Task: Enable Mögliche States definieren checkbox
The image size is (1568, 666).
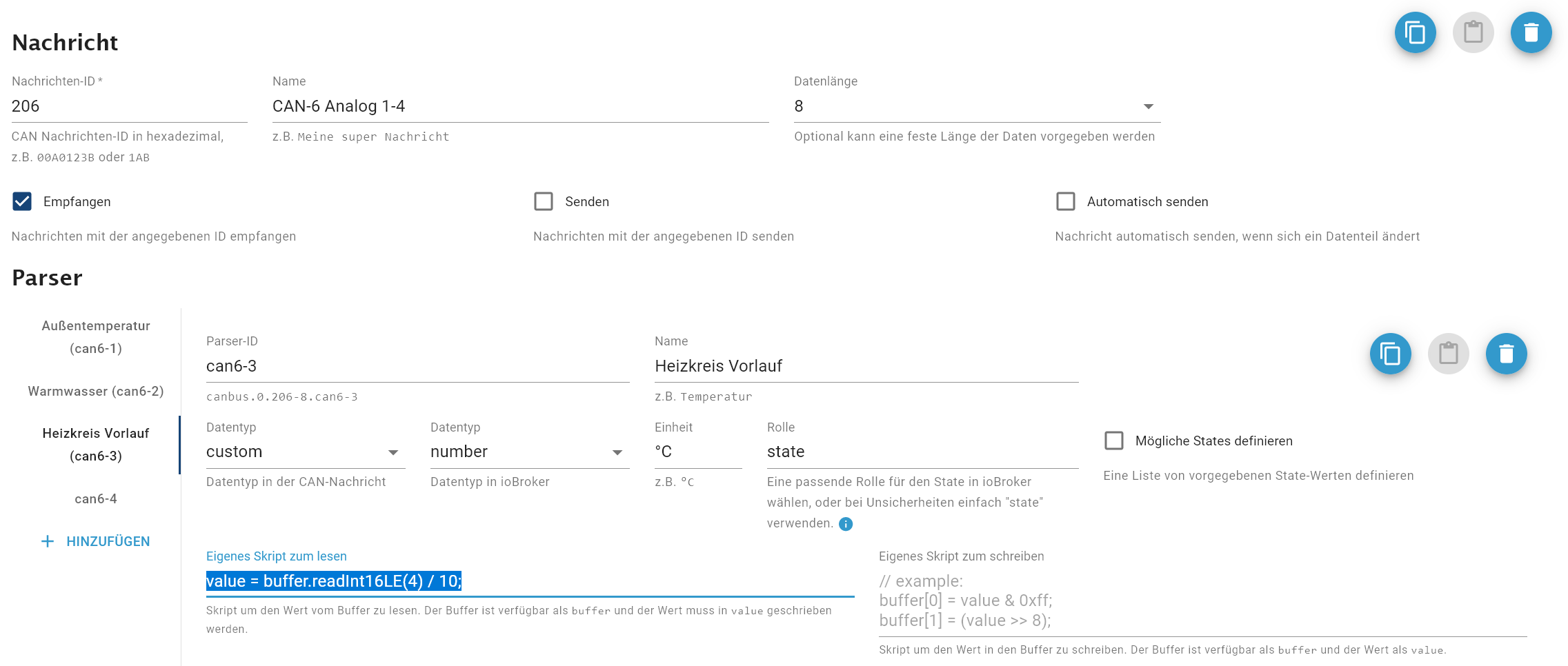Action: 1114,441
